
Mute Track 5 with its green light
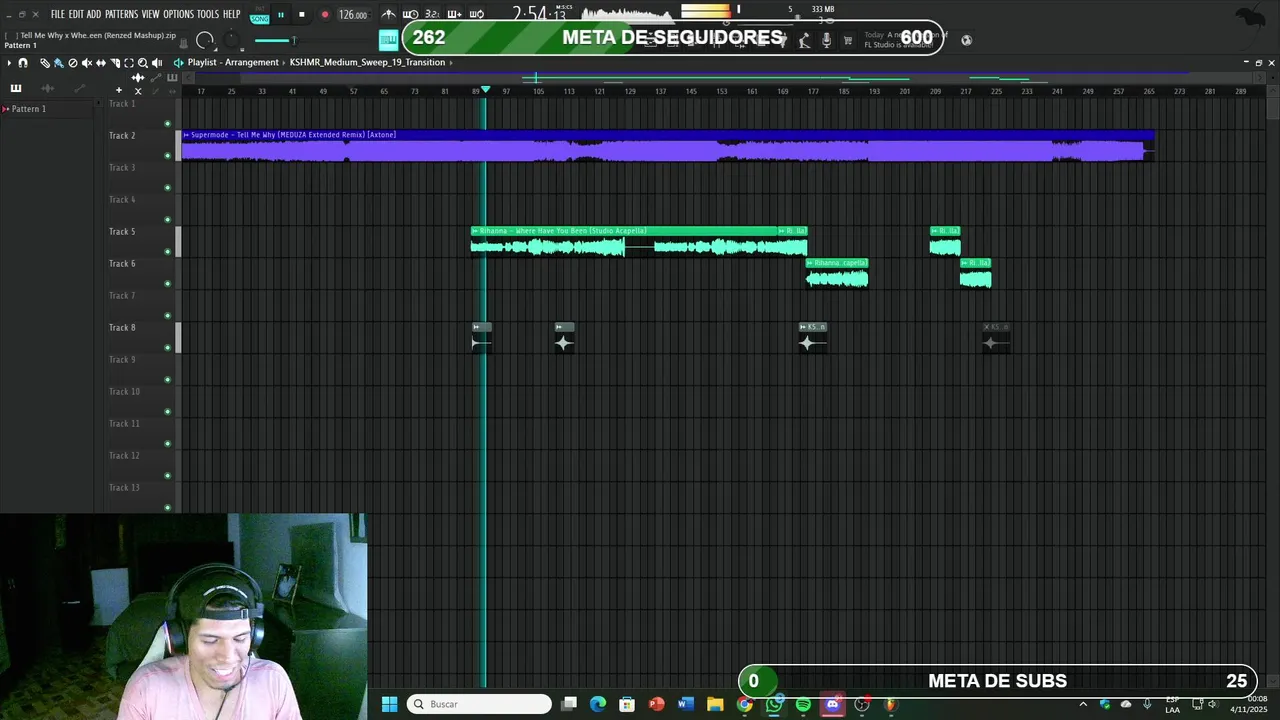(167, 252)
